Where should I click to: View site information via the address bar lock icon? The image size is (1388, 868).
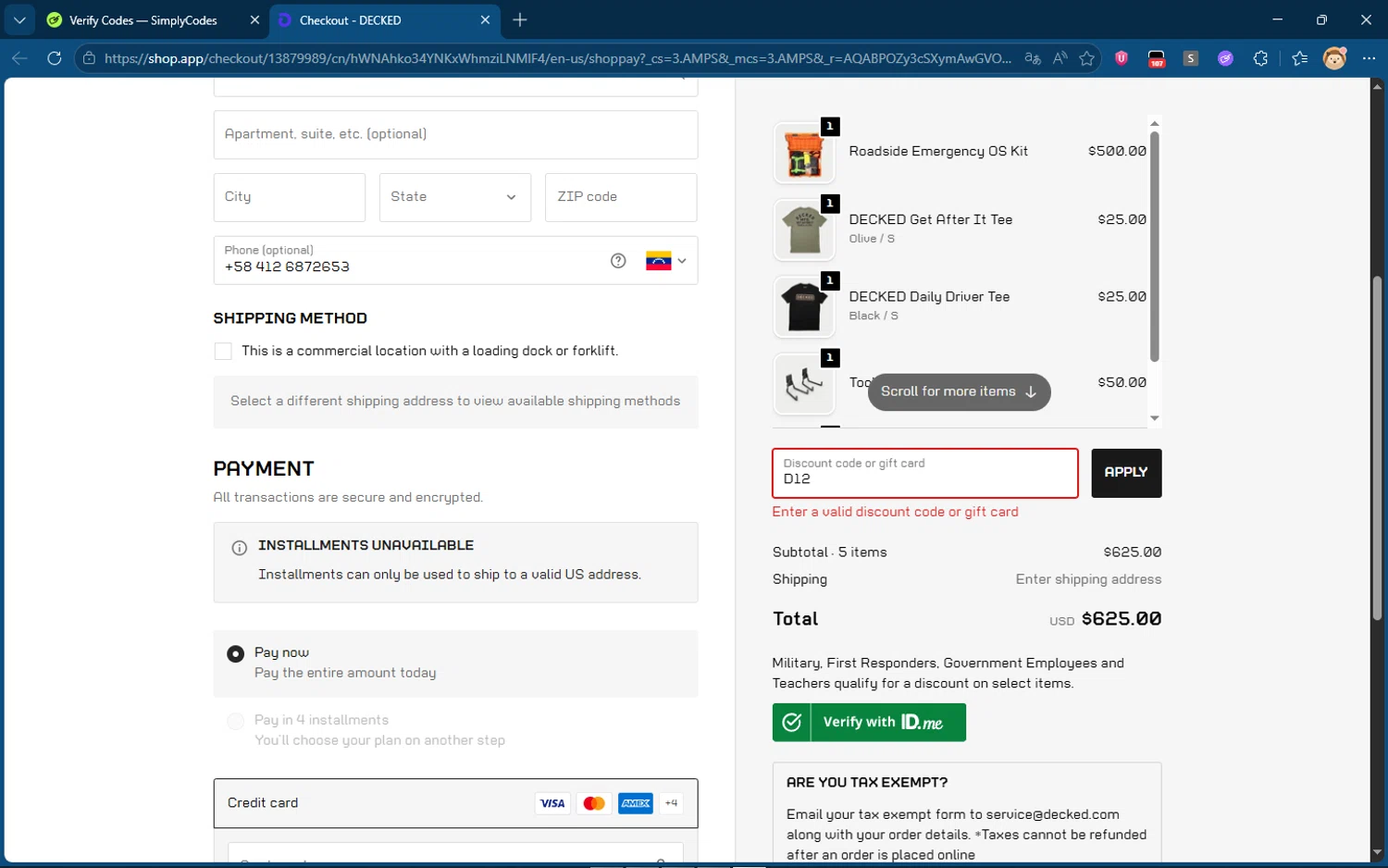pyautogui.click(x=89, y=58)
